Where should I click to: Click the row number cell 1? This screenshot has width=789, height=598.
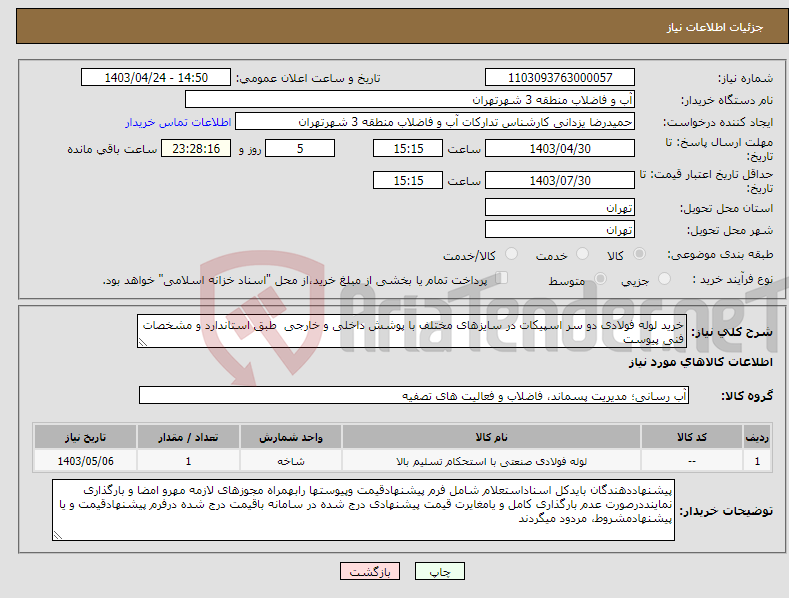coord(757,461)
